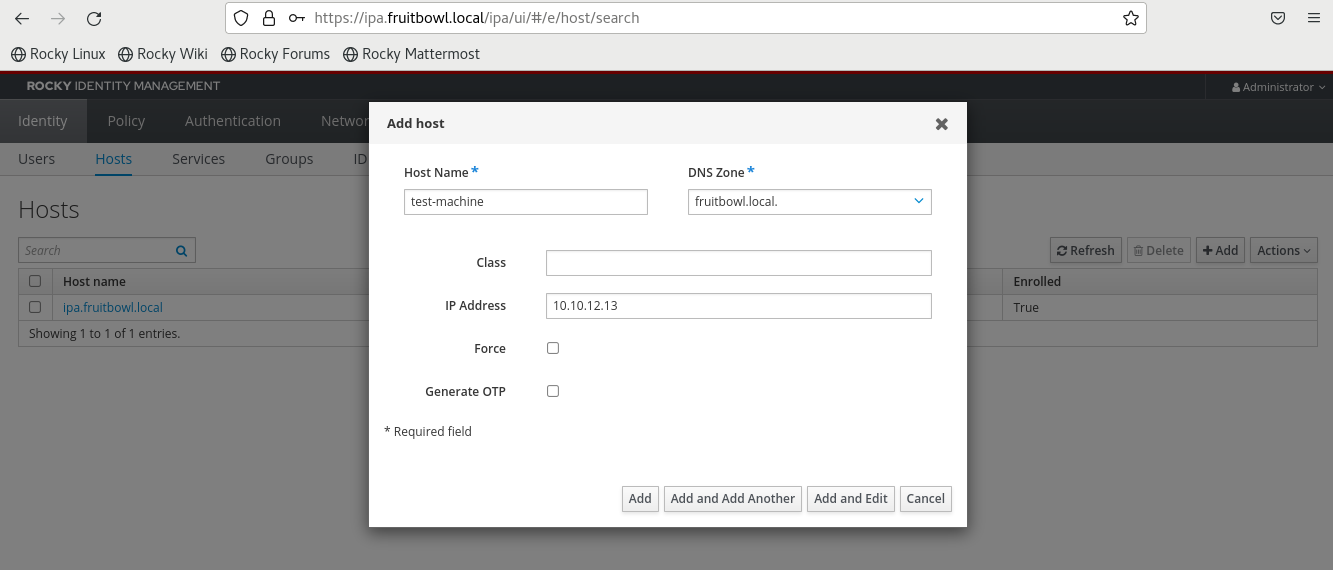The width and height of the screenshot is (1333, 570).
Task: Click the shield tracking protection icon
Action: tap(241, 18)
